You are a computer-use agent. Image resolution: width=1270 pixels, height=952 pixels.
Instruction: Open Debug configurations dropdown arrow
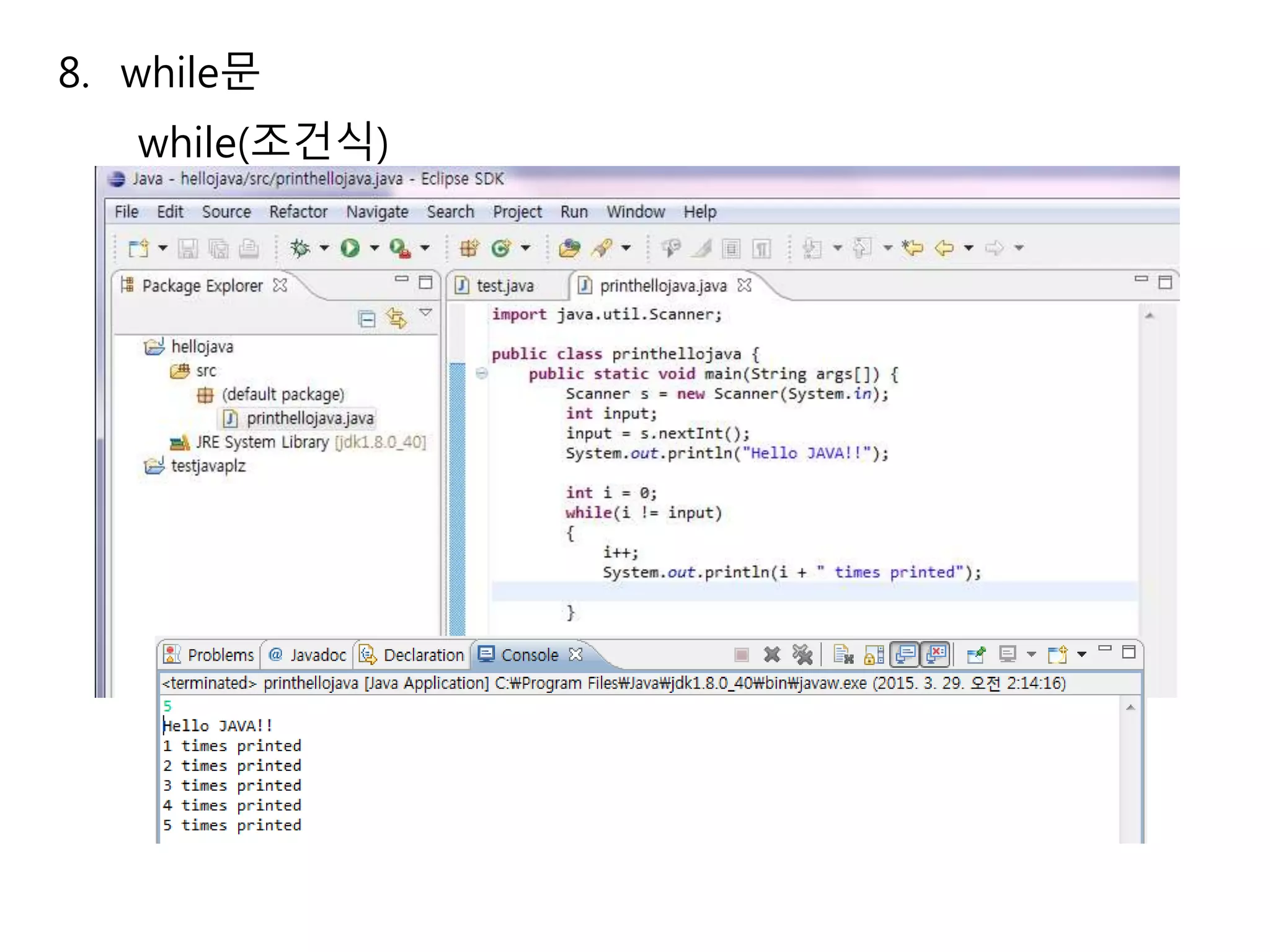click(x=324, y=248)
